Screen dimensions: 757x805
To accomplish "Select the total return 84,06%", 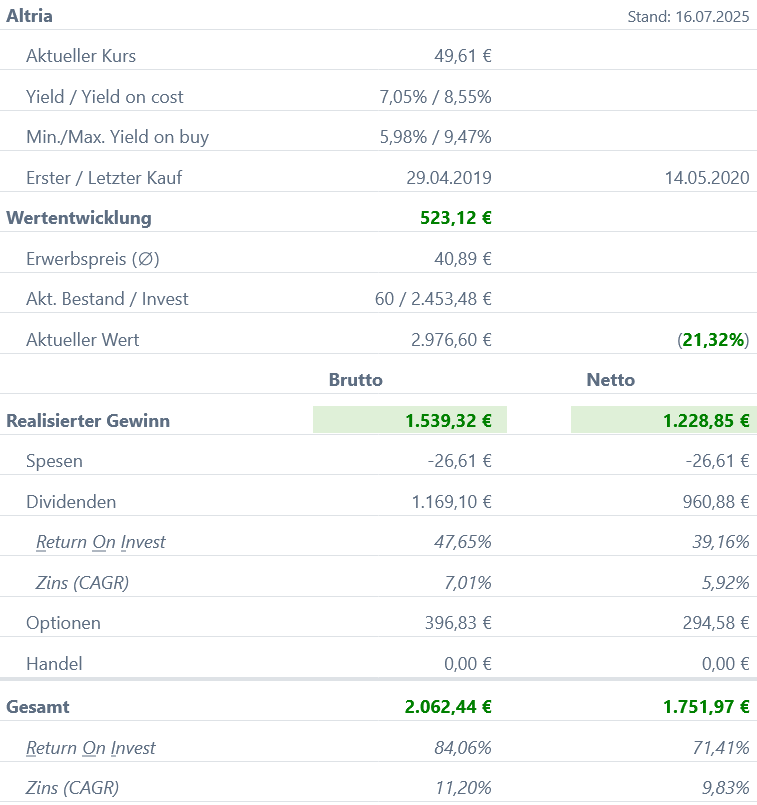I will (x=463, y=748).
